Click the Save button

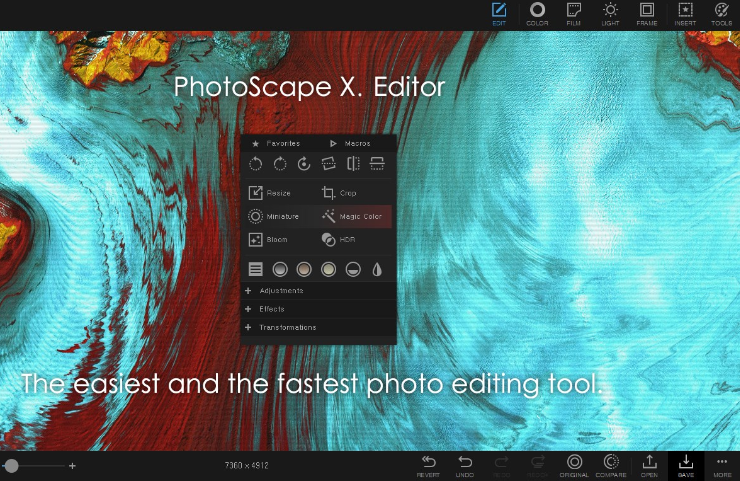click(686, 466)
